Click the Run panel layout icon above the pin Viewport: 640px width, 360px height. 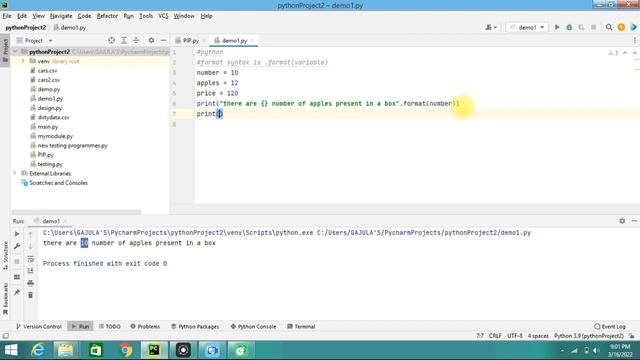pos(17,277)
